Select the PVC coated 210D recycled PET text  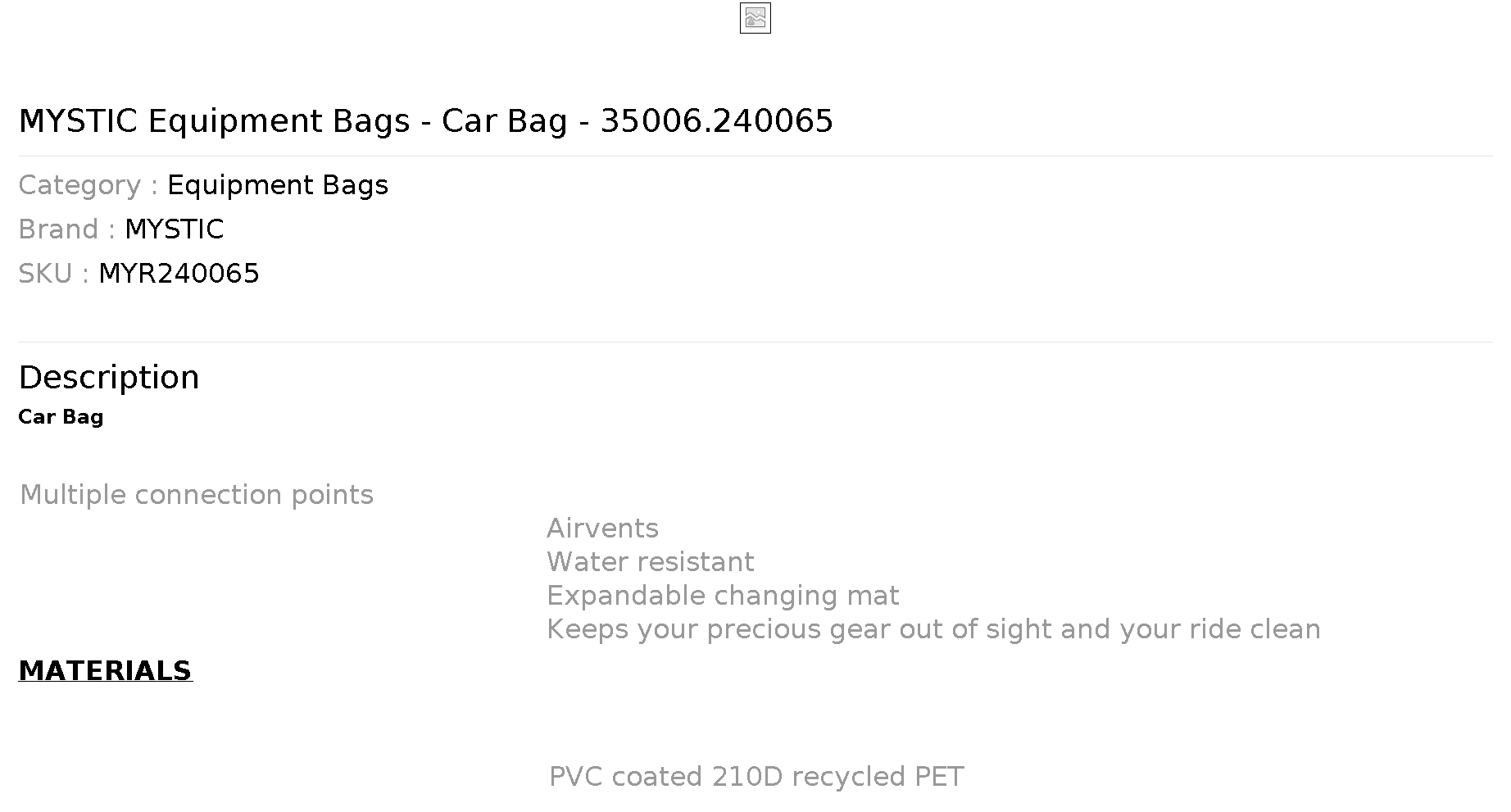(756, 777)
